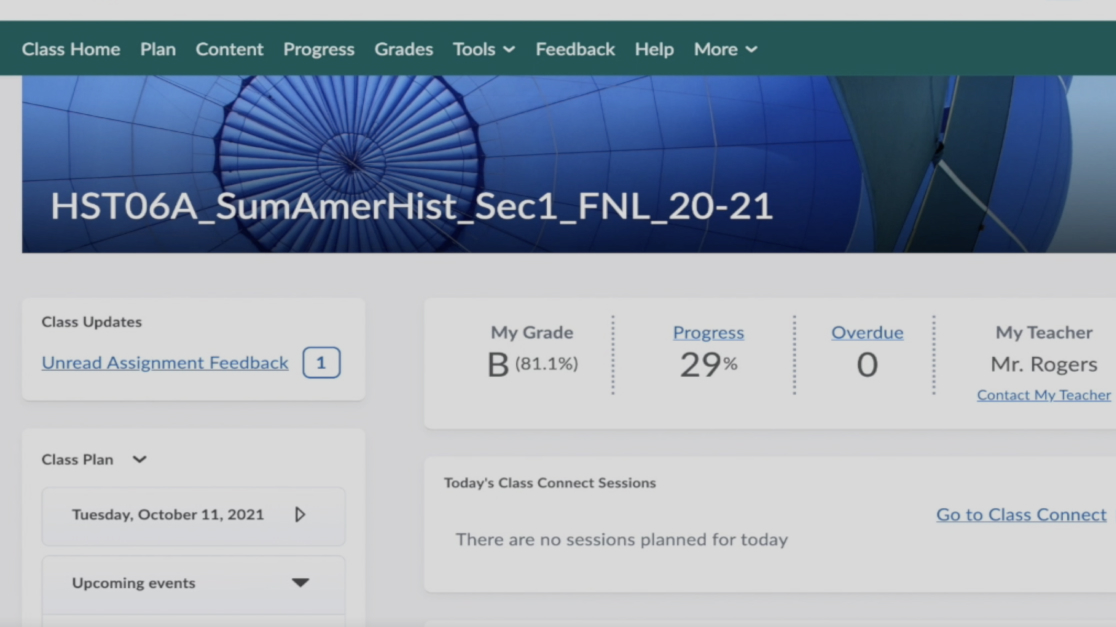Open the Unread Assignment Feedback link
This screenshot has height=627, width=1116.
(x=165, y=363)
